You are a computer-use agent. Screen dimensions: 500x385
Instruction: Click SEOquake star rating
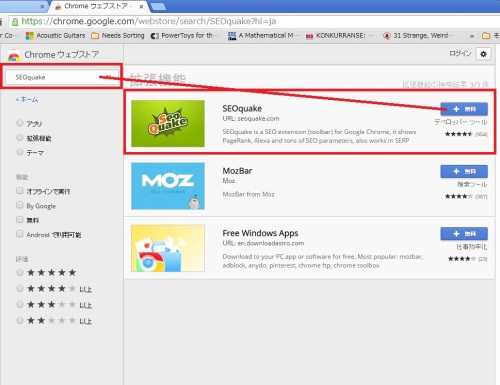pos(459,134)
